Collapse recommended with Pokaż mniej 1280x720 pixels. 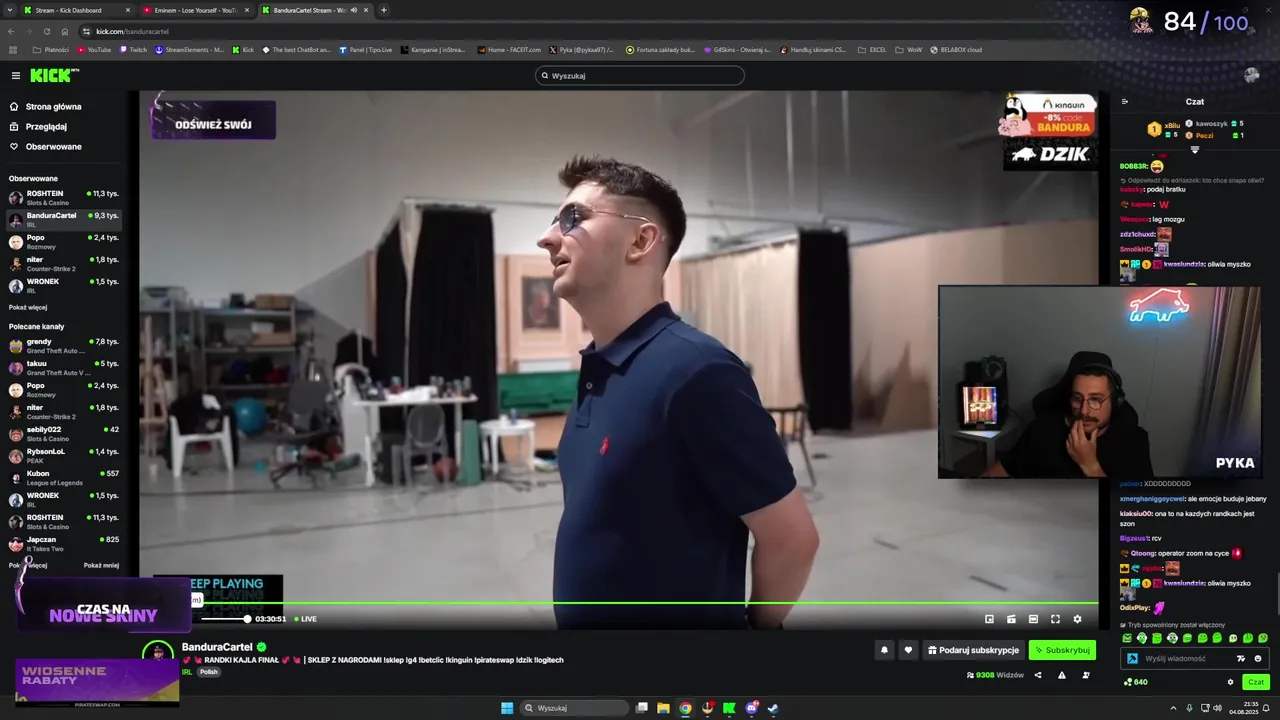[101, 566]
